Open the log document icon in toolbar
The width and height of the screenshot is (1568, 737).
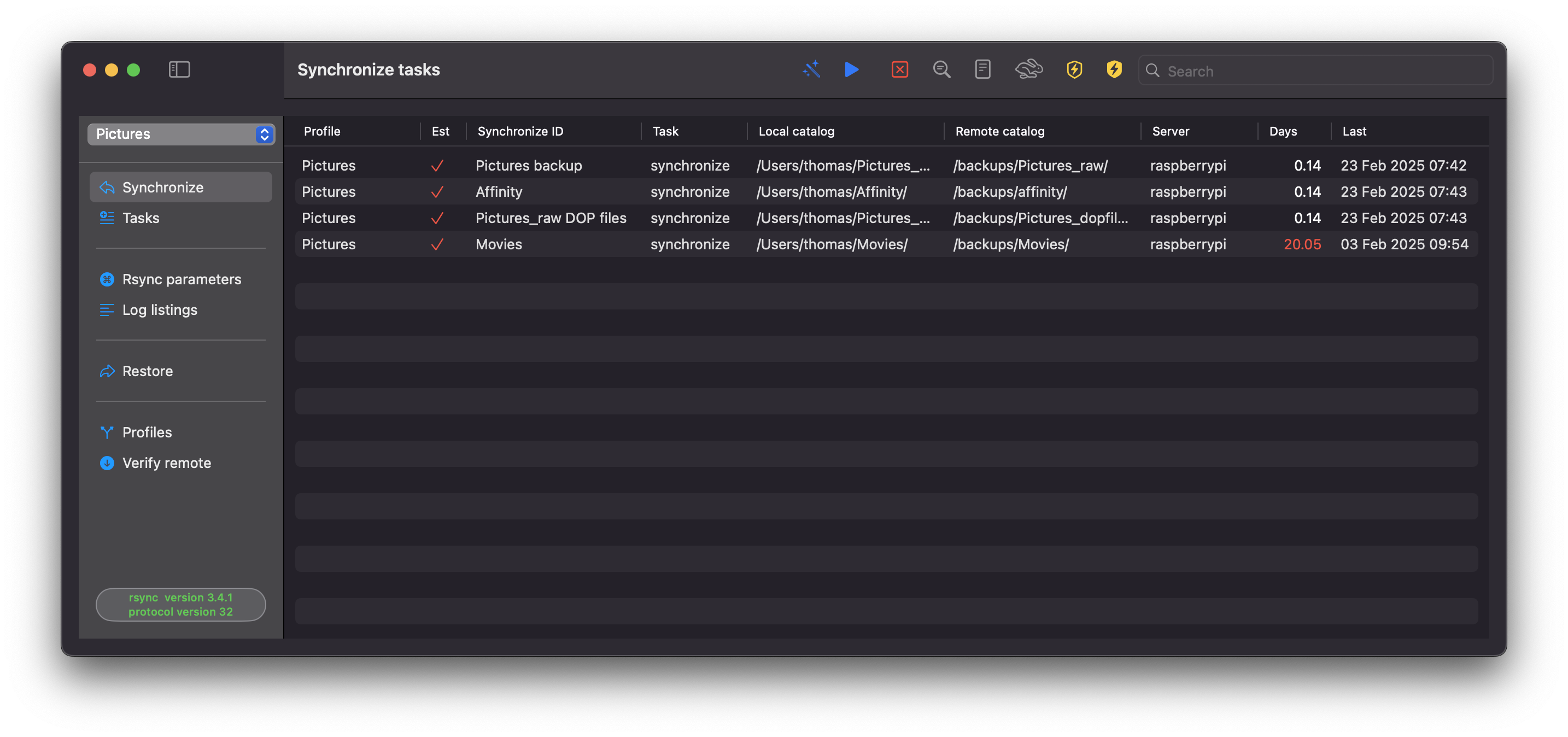tap(982, 69)
